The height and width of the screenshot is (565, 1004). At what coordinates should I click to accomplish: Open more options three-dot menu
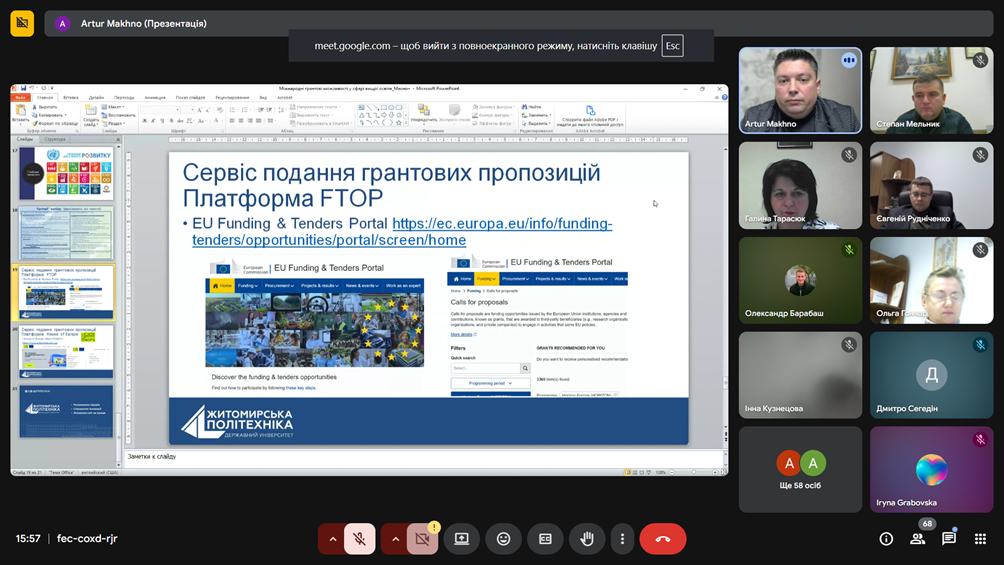(622, 539)
